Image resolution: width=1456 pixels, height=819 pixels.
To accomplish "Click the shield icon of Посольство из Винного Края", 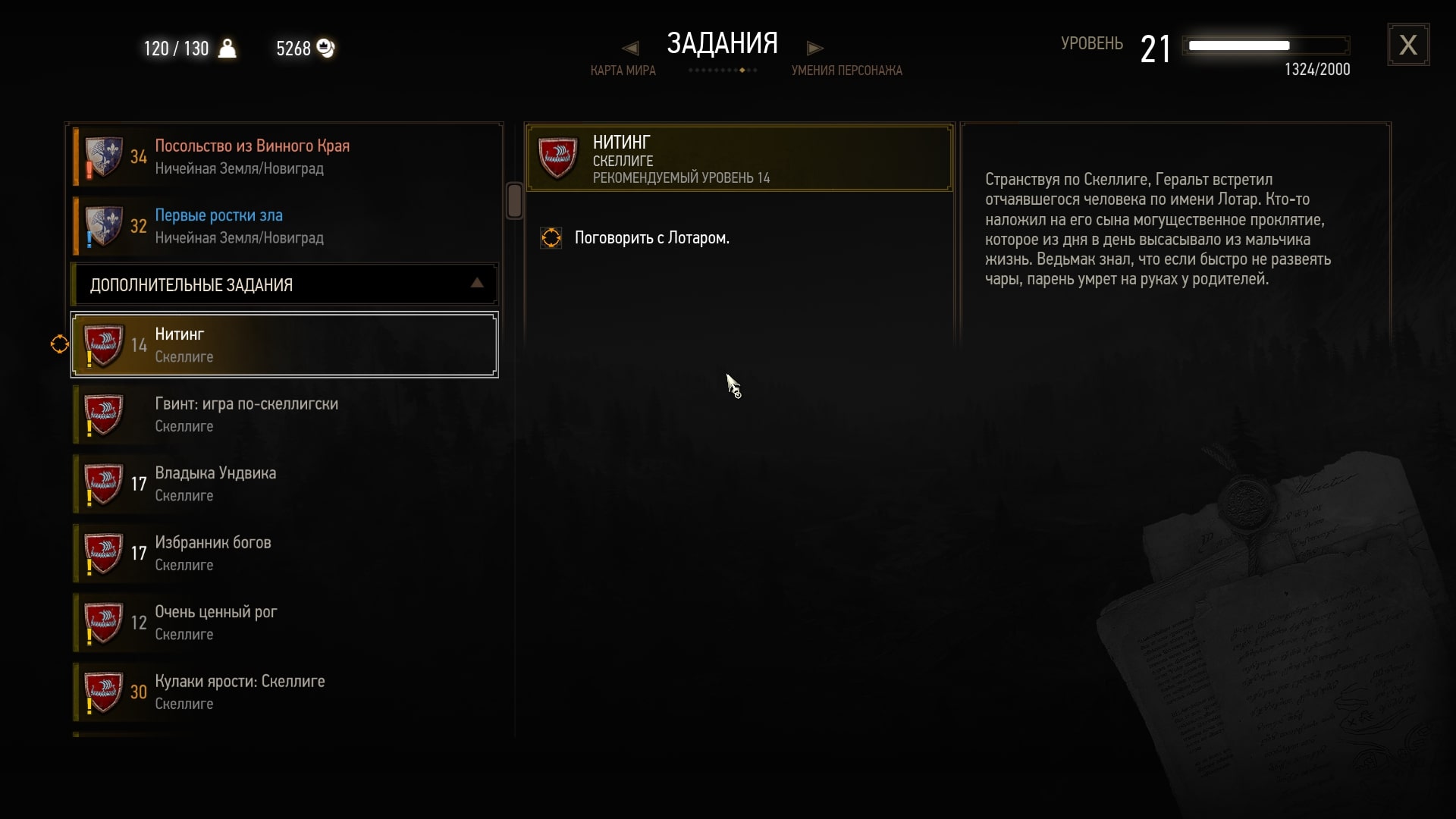I will click(103, 157).
